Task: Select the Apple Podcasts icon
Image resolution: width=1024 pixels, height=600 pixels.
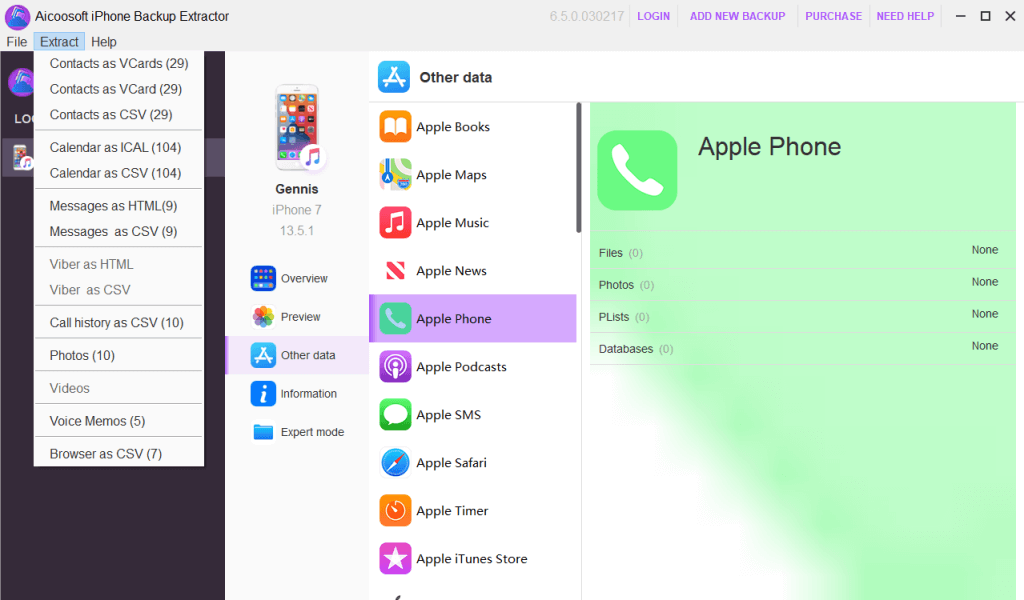Action: click(395, 367)
